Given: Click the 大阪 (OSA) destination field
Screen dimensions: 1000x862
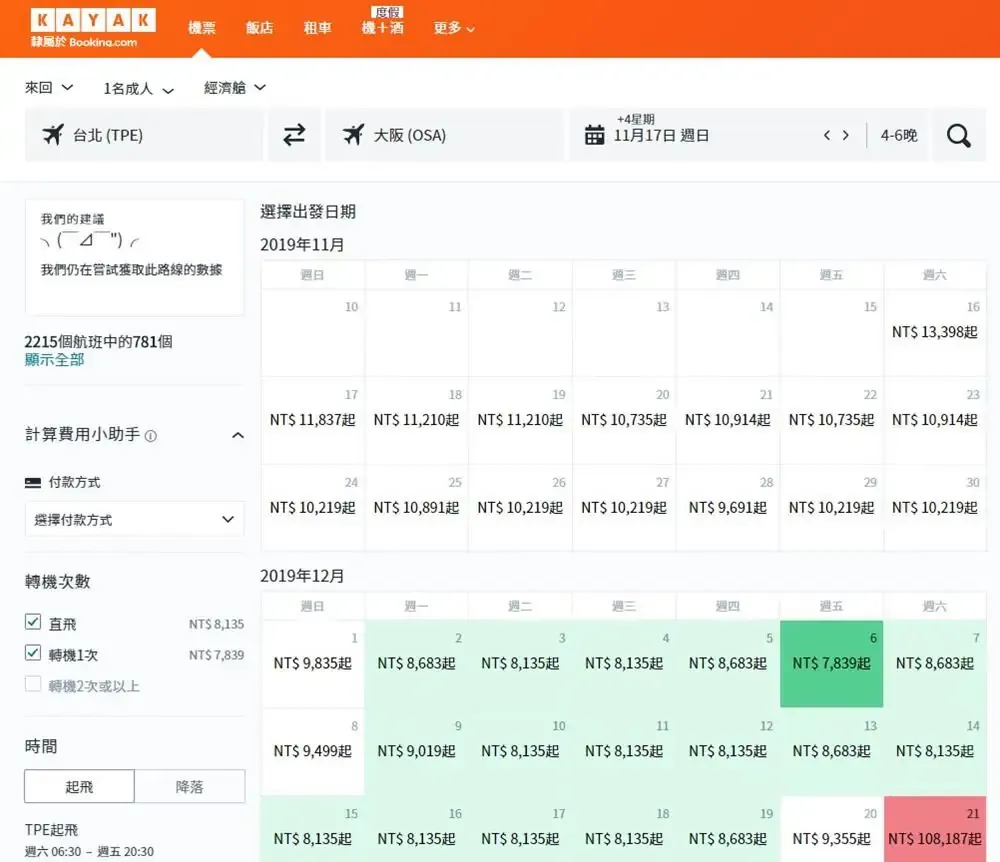Looking at the screenshot, I should click(444, 135).
